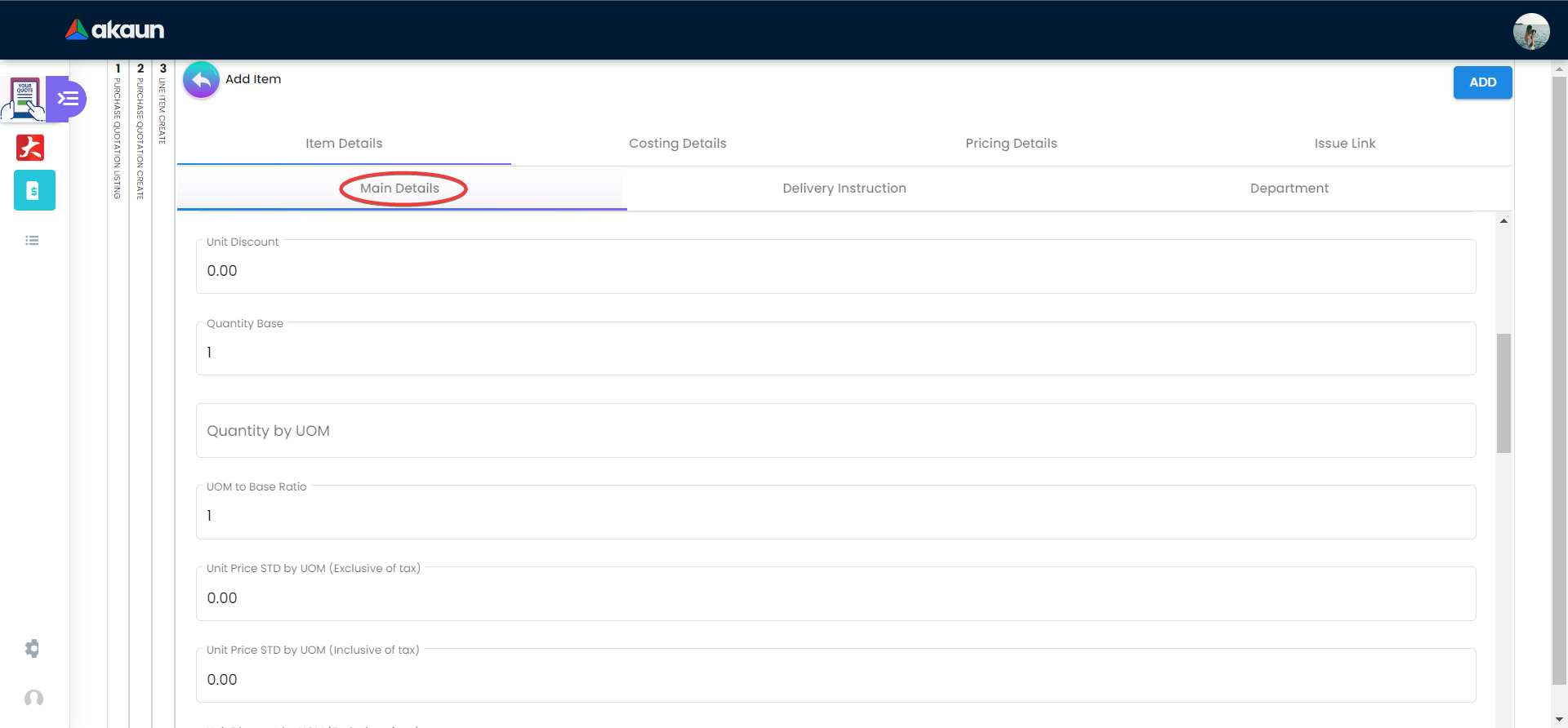Select the teal invoice document icon
Screen dimensions: 1568x728
click(34, 190)
